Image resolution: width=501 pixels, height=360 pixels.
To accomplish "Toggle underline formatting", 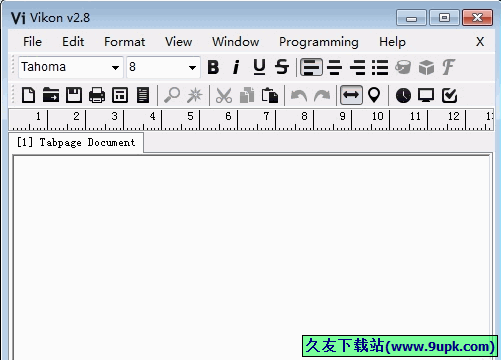I will point(259,67).
